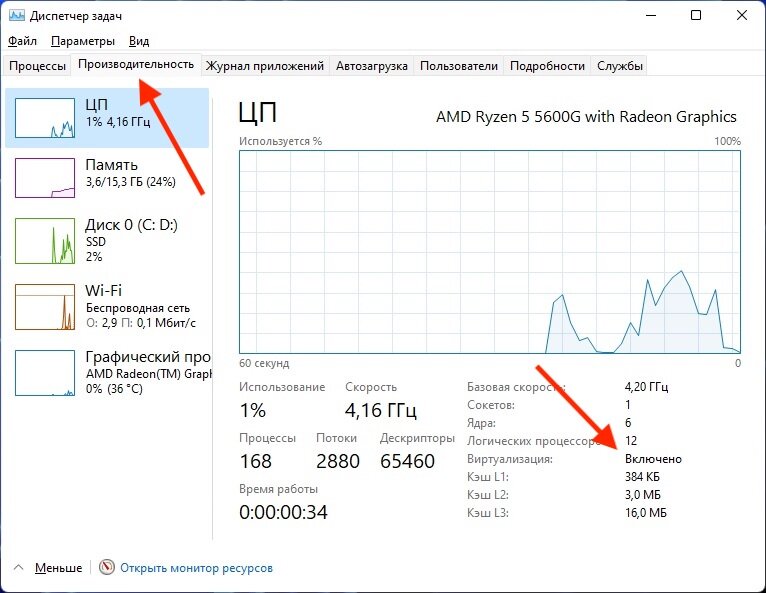Select the Диск 0 (C: D:) label
Image resolution: width=766 pixels, height=593 pixels.
(131, 225)
